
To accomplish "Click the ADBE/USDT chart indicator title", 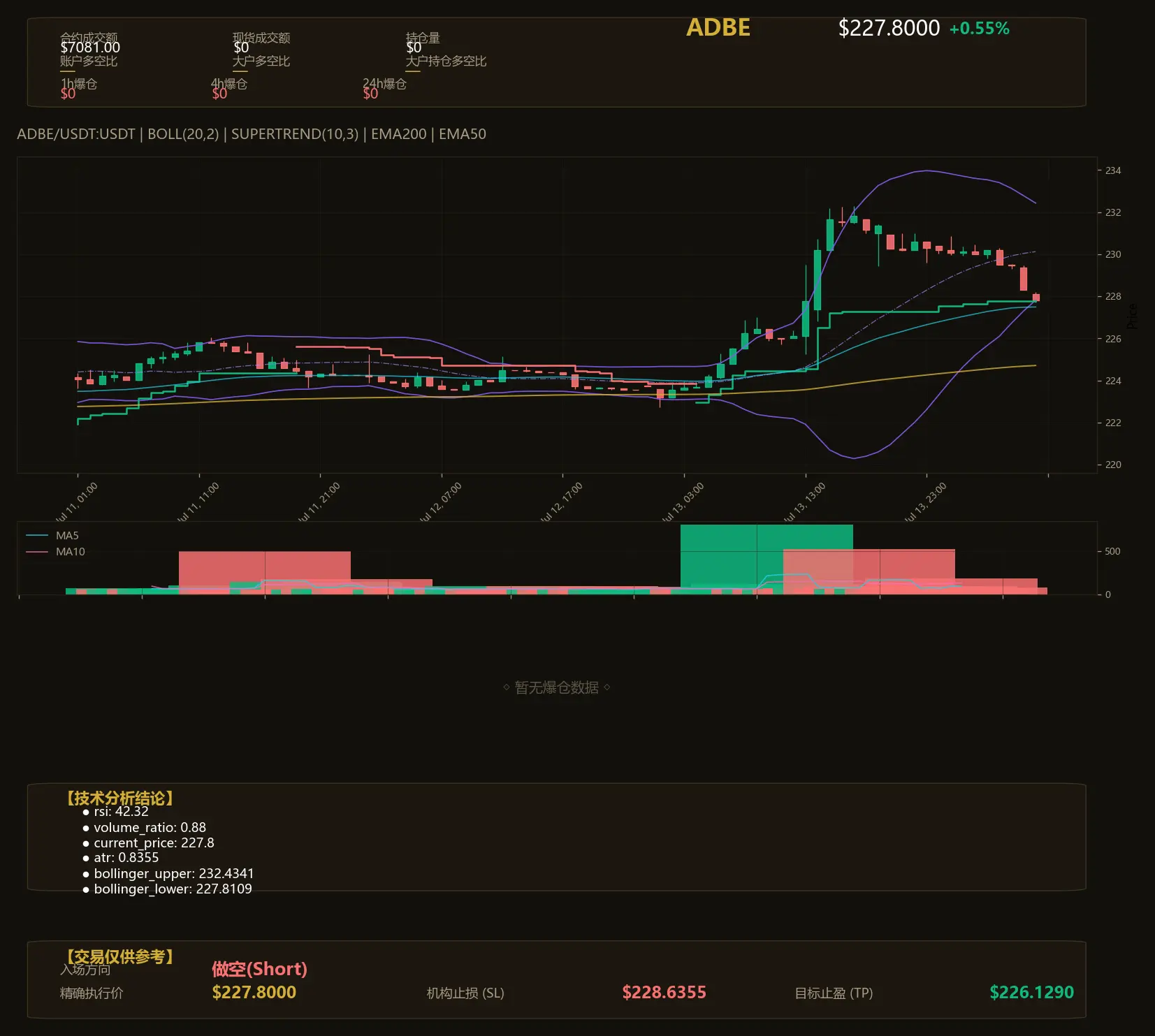I will 252,134.
